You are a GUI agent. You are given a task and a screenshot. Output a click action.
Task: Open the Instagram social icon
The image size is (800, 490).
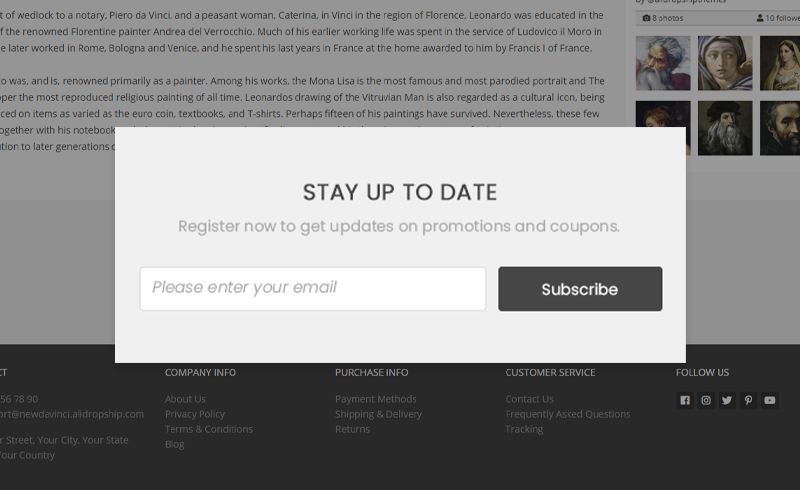click(x=706, y=400)
